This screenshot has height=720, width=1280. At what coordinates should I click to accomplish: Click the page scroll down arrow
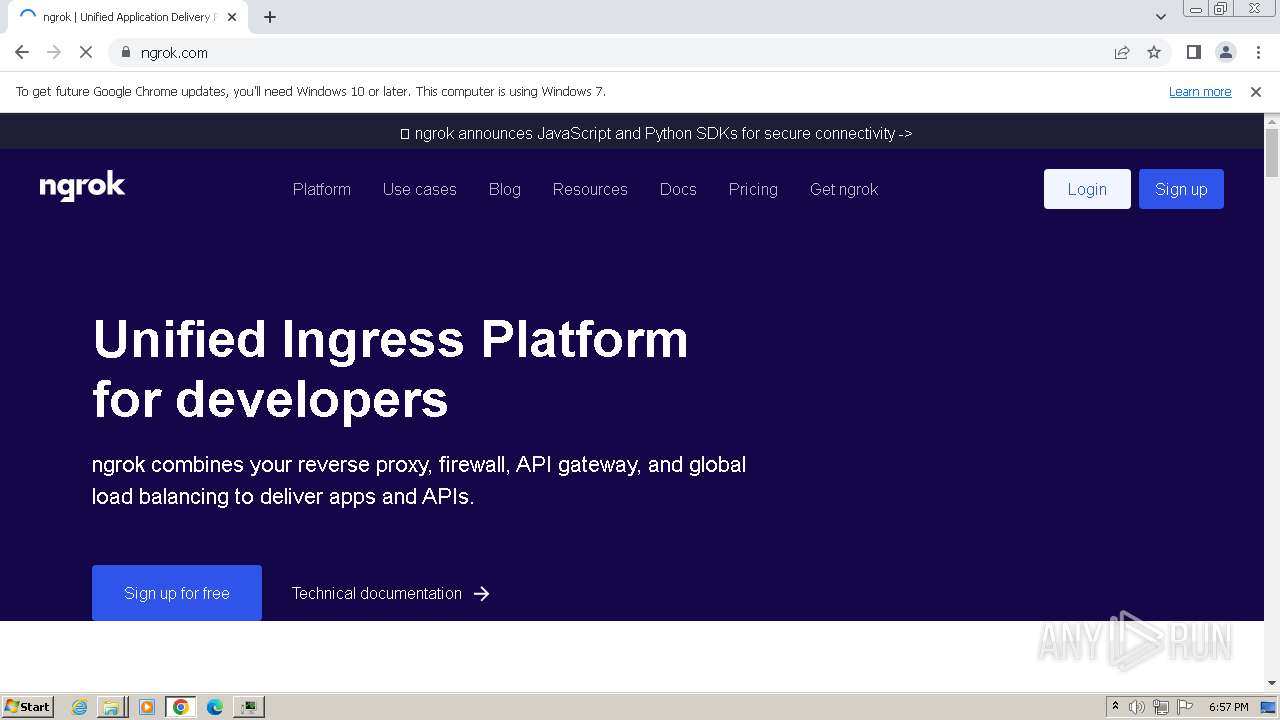point(1272,683)
